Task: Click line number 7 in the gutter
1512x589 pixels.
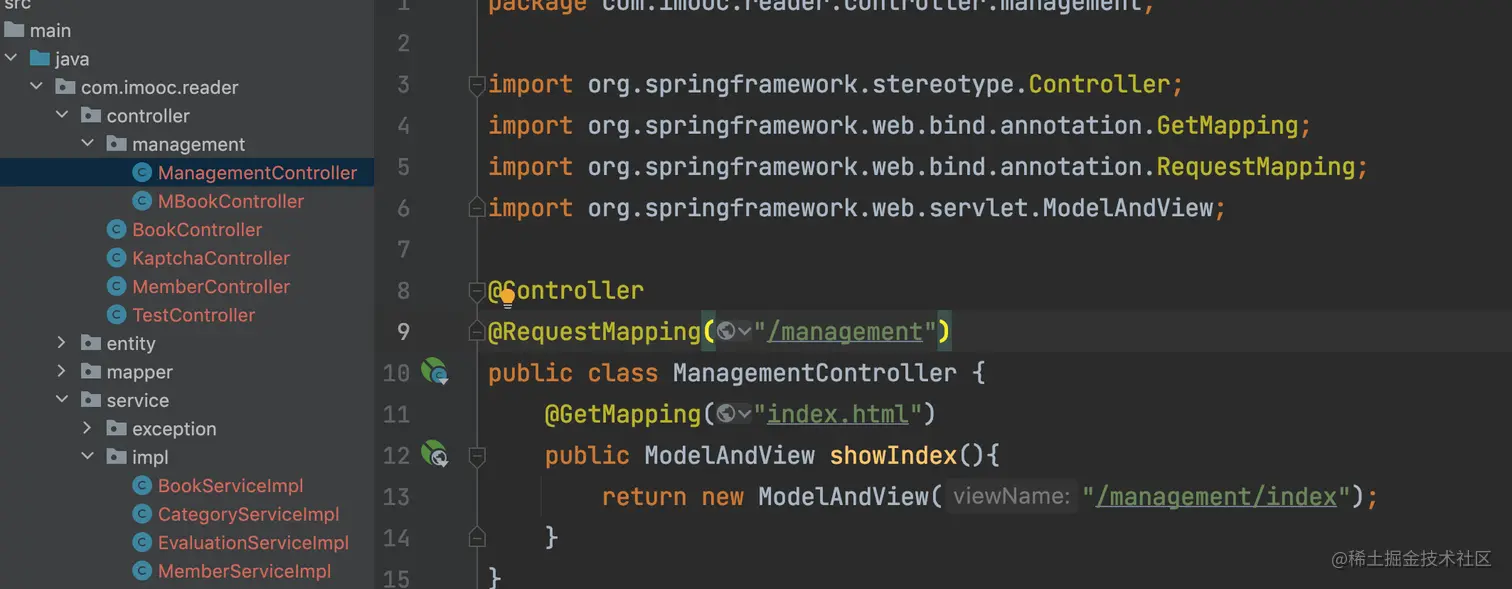Action: [x=403, y=249]
